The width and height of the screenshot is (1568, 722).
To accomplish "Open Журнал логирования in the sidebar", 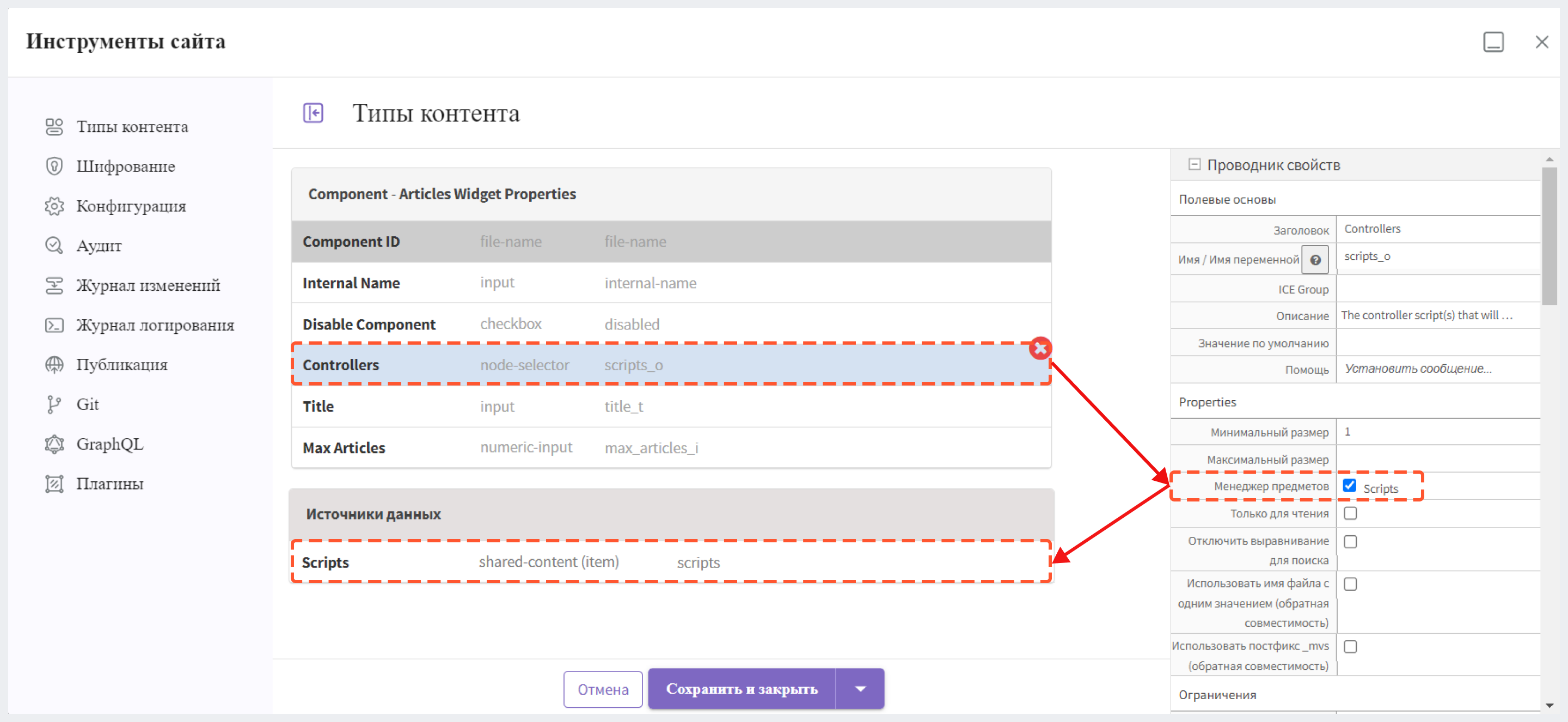I will pyautogui.click(x=155, y=325).
